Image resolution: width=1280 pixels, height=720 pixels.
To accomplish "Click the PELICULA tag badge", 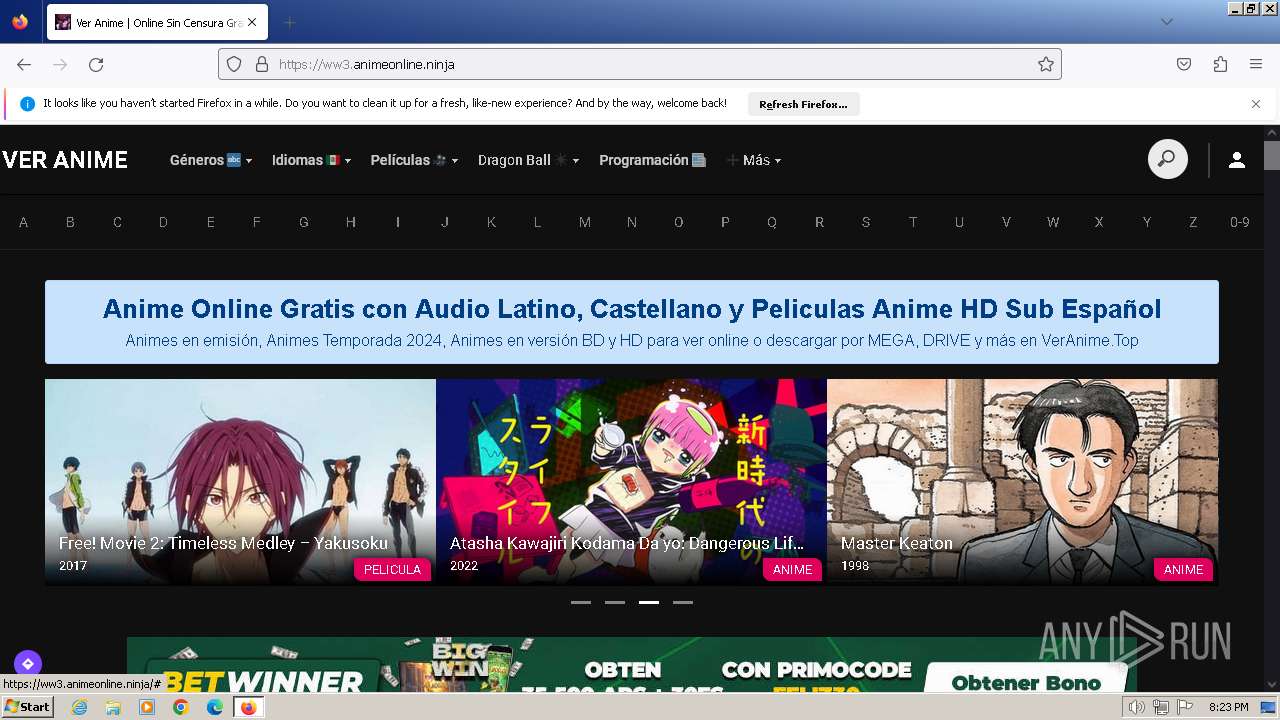I will [392, 569].
